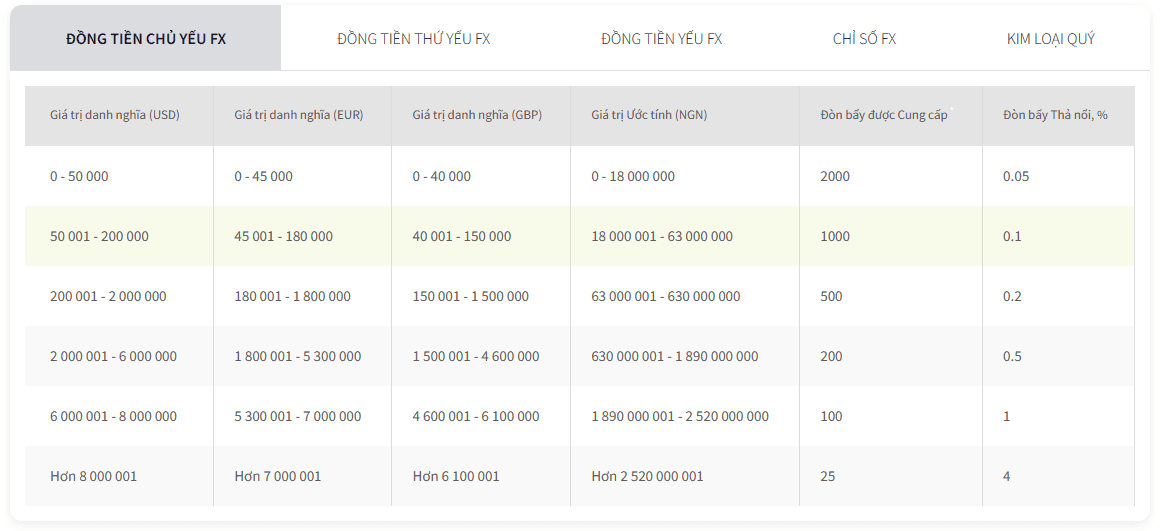Switch to ĐỒNG TIỀN THỨ YẾU FX tab
Screen dimensions: 1160x531
click(x=414, y=38)
